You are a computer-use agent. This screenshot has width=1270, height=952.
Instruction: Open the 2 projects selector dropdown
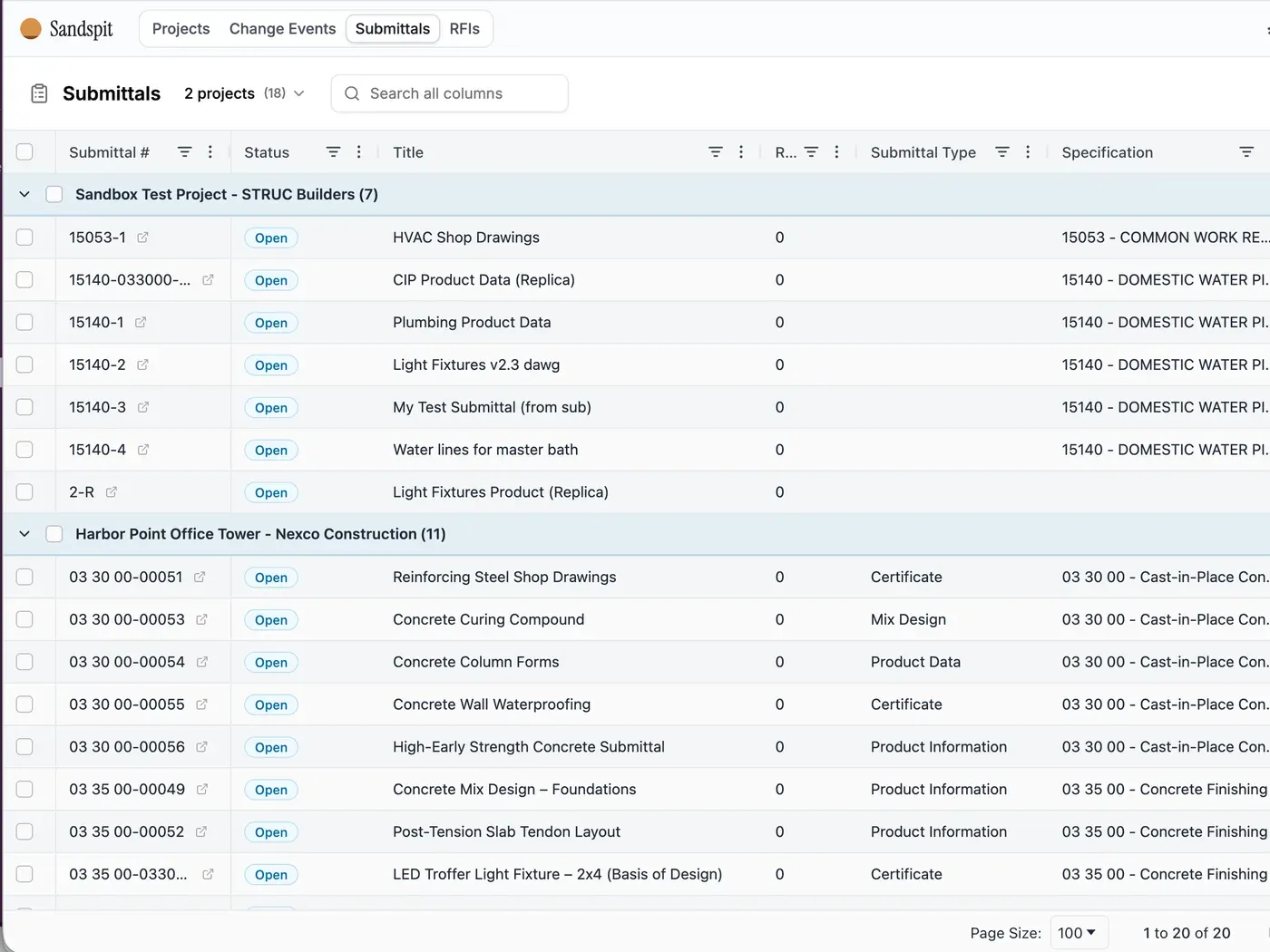[x=244, y=93]
